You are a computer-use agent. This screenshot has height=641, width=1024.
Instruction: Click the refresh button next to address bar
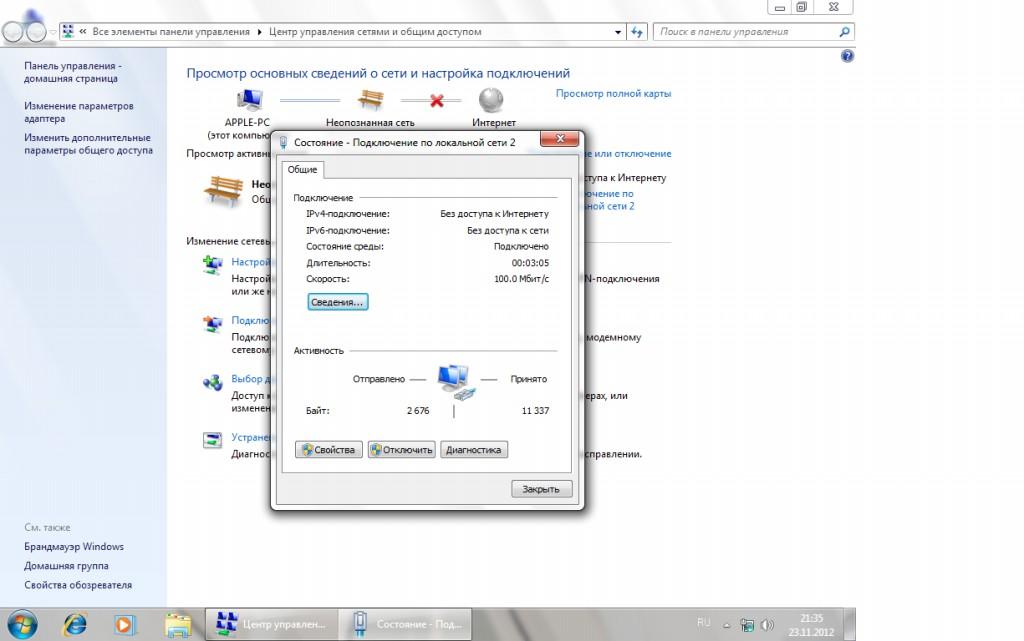tap(637, 31)
